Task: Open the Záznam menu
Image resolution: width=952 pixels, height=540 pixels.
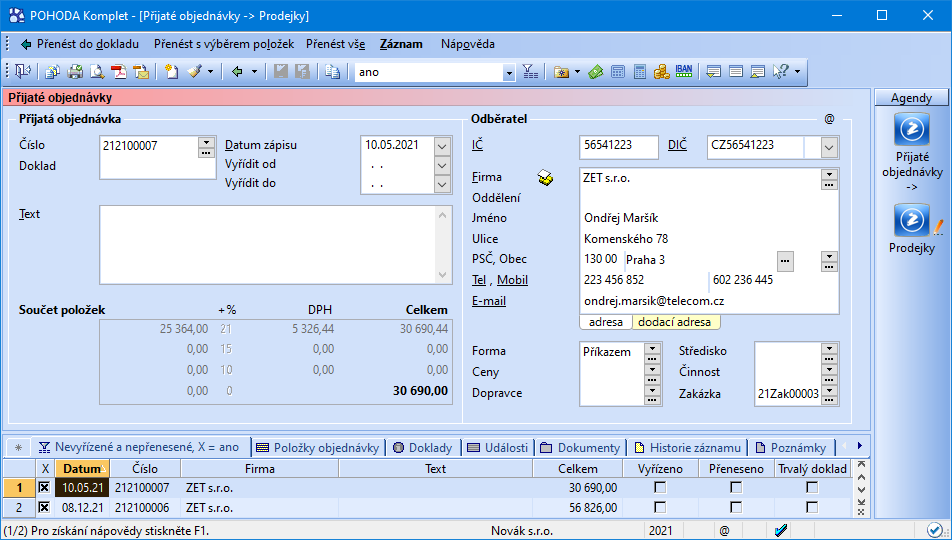Action: [401, 44]
